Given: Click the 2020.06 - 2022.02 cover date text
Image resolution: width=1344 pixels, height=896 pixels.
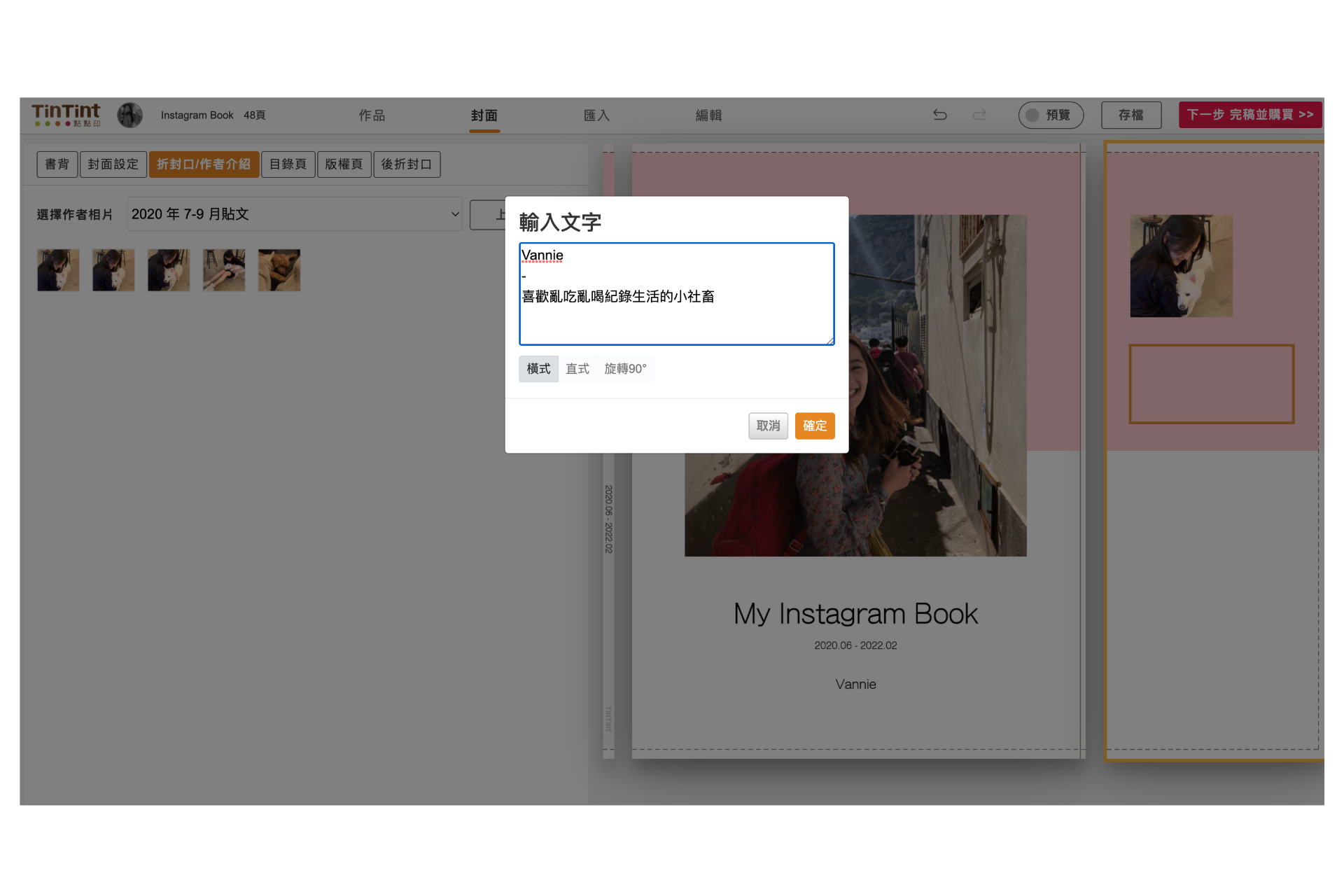Looking at the screenshot, I should (855, 645).
